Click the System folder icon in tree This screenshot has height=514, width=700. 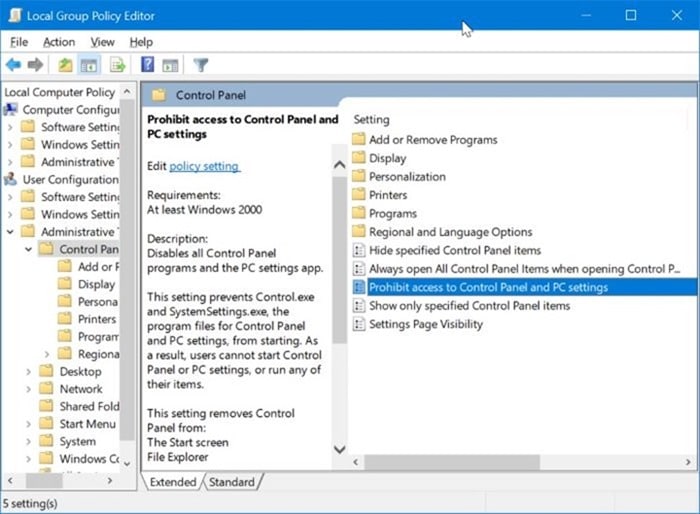coord(46,441)
